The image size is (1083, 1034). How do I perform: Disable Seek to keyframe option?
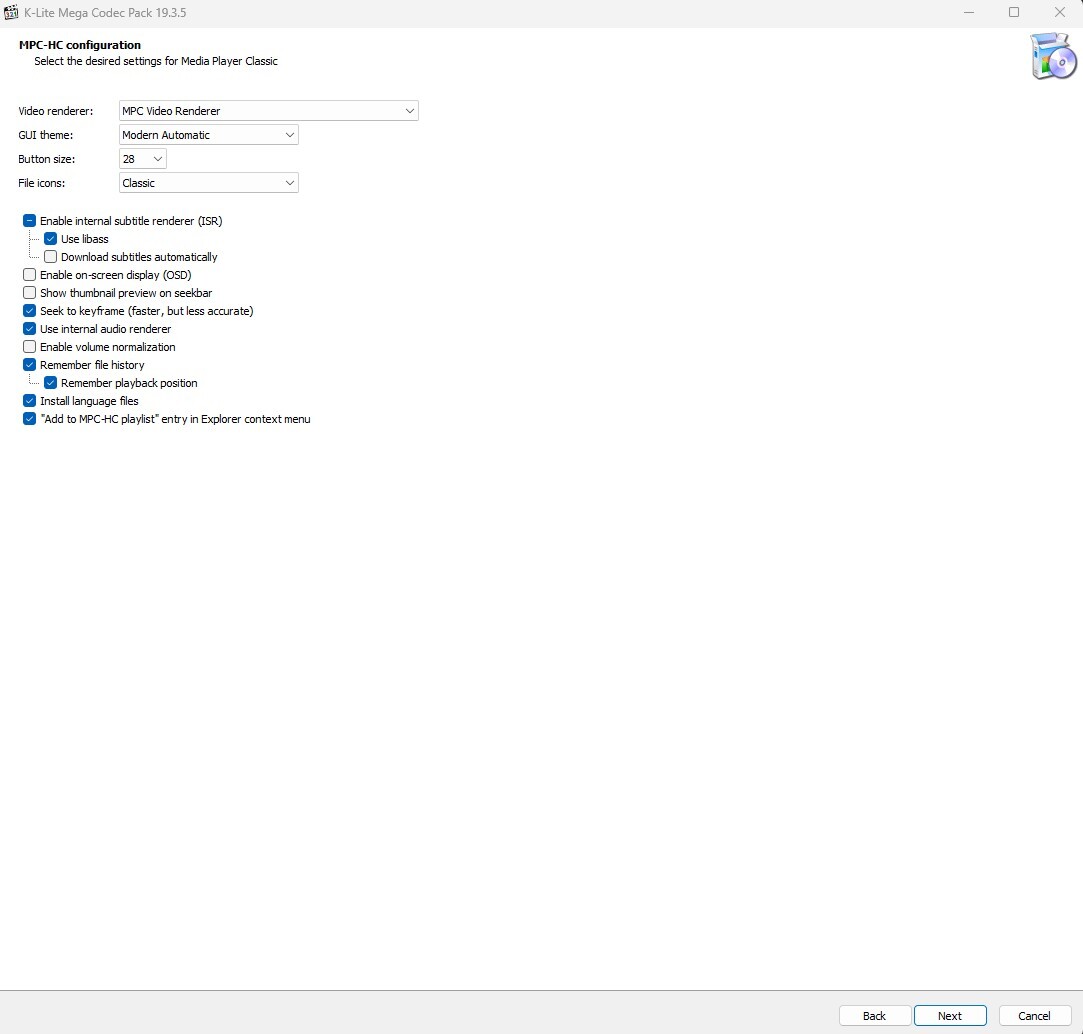click(30, 311)
